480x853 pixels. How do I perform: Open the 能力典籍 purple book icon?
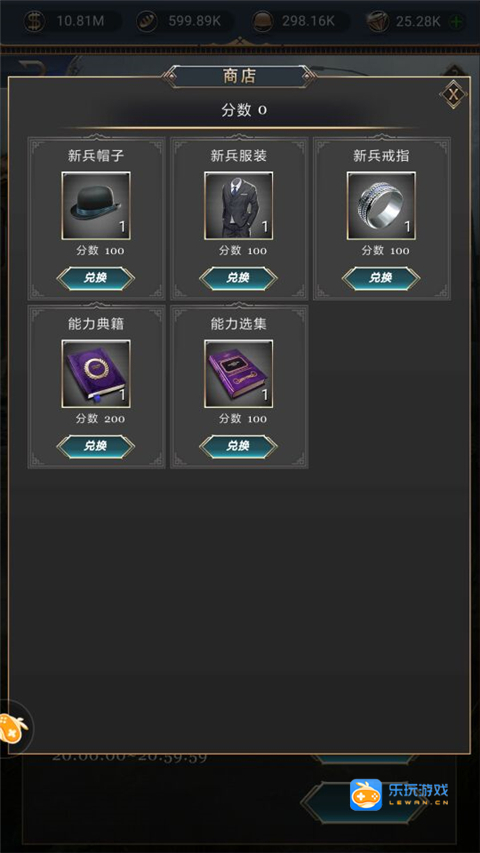tap(96, 374)
